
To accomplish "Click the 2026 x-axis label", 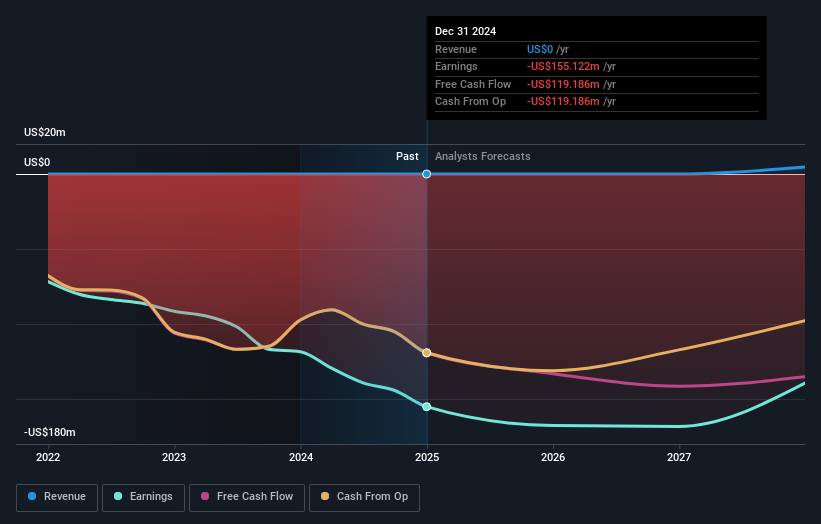I will pyautogui.click(x=553, y=457).
